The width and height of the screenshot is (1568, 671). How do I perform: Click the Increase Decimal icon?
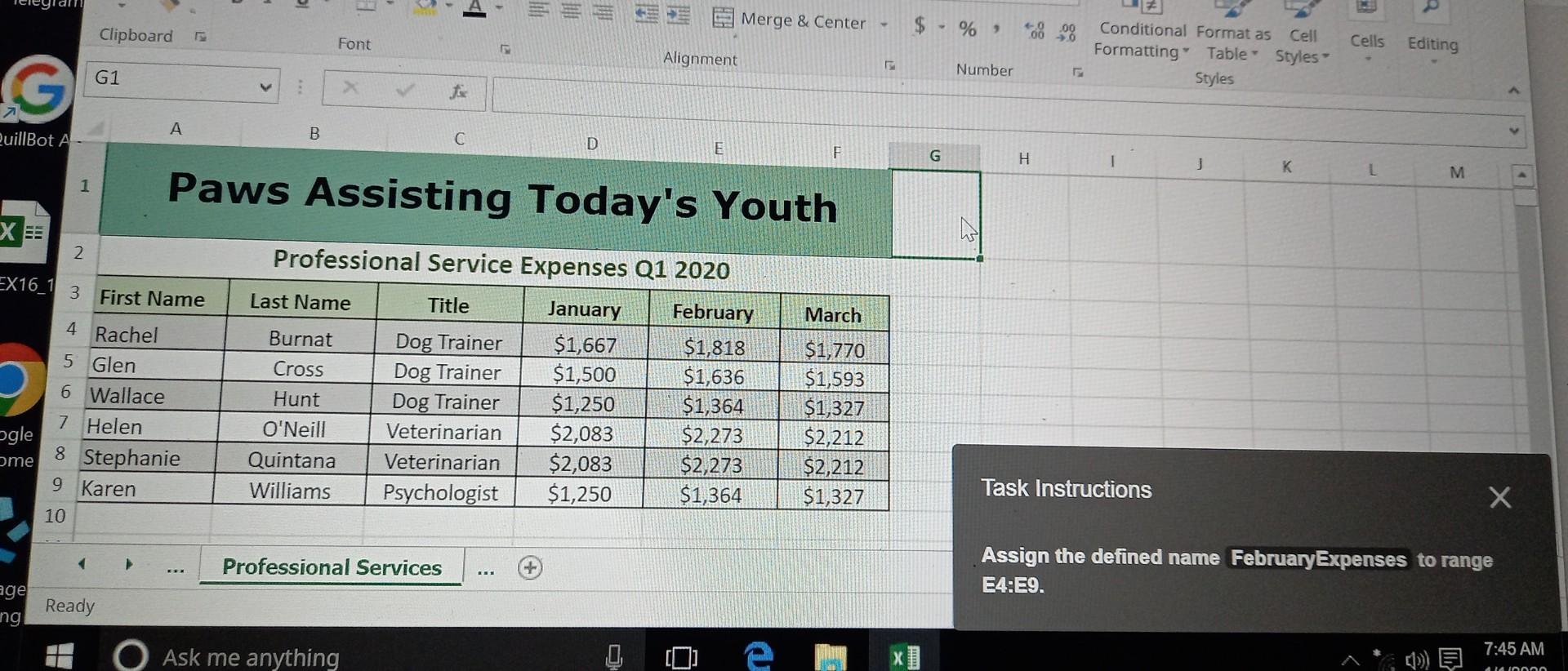[1035, 31]
